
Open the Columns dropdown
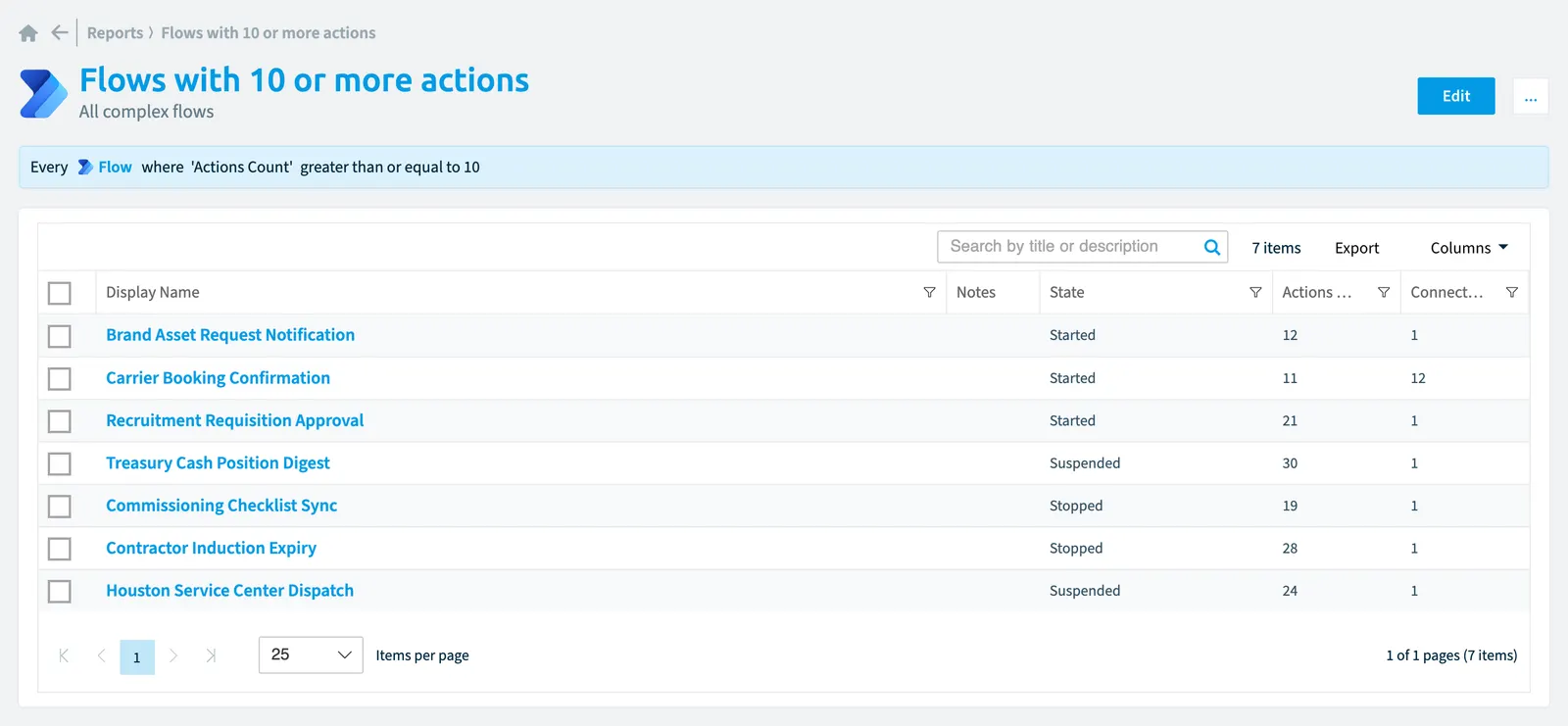point(1469,248)
